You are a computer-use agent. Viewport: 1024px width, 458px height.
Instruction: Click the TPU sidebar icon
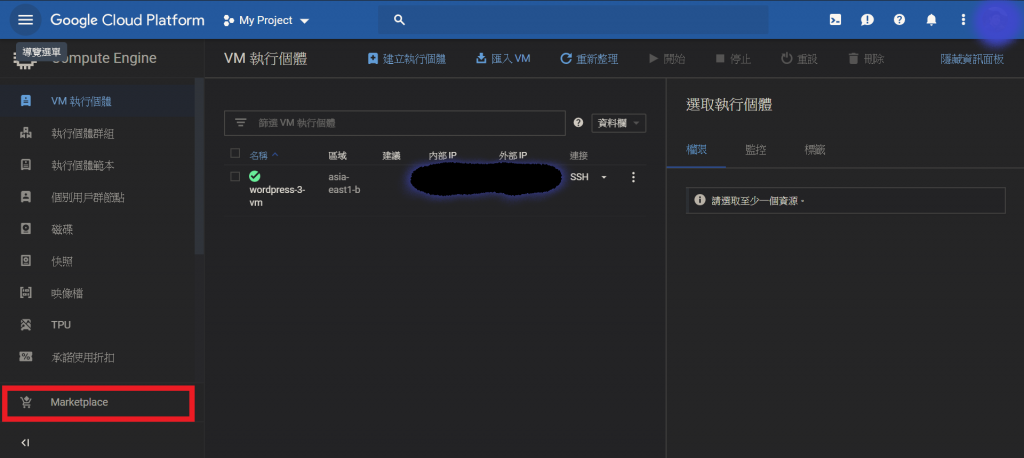25,325
